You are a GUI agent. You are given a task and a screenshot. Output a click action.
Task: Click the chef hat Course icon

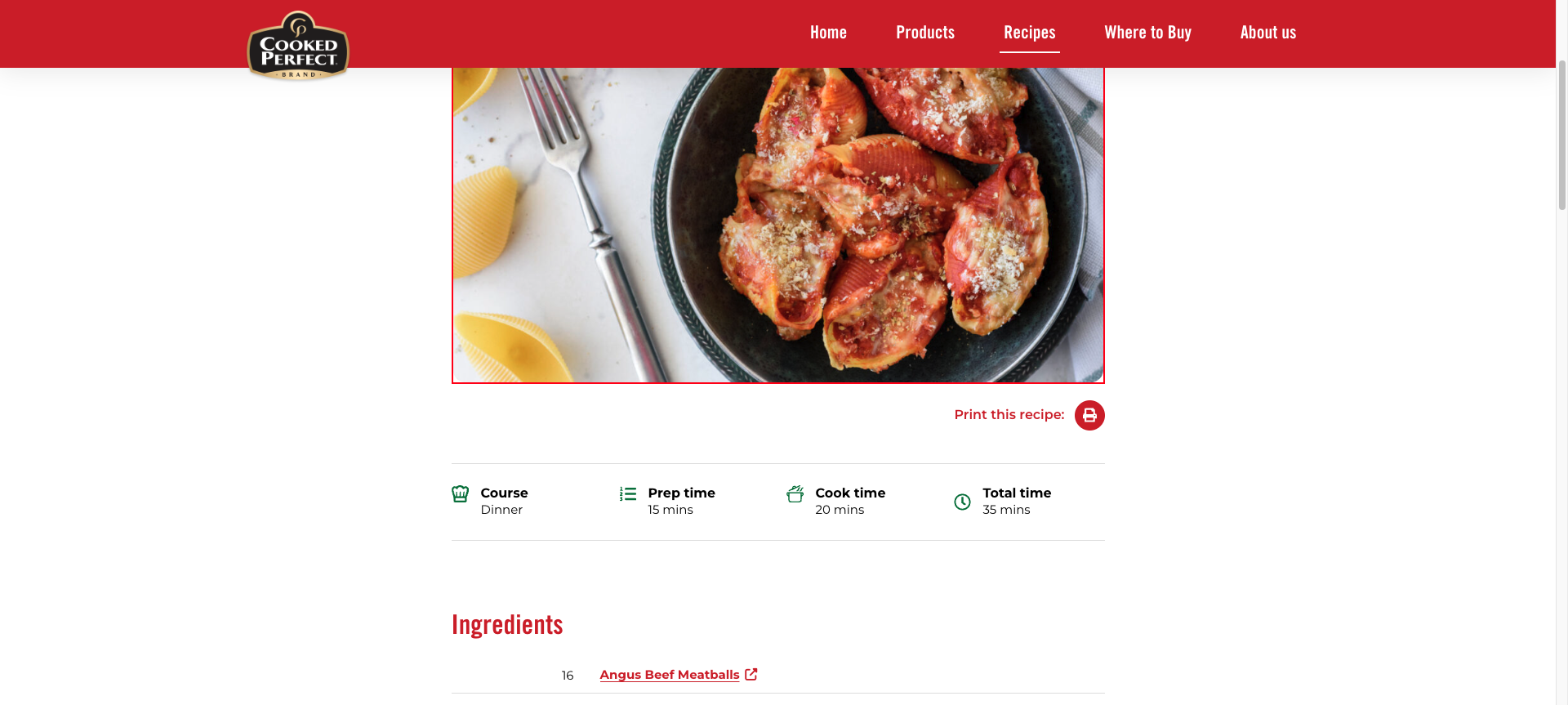[x=461, y=493]
